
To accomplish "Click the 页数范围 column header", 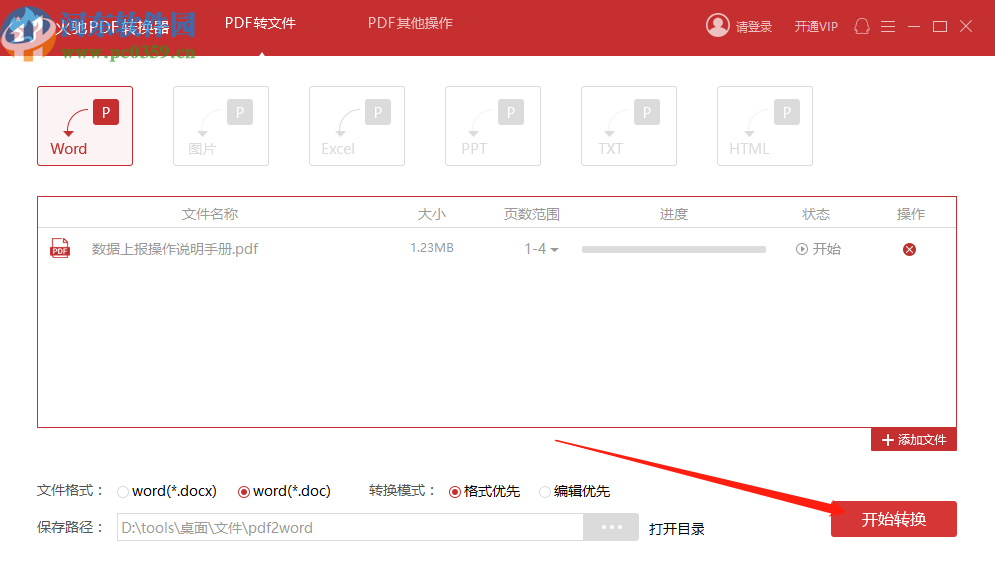I will tap(532, 214).
